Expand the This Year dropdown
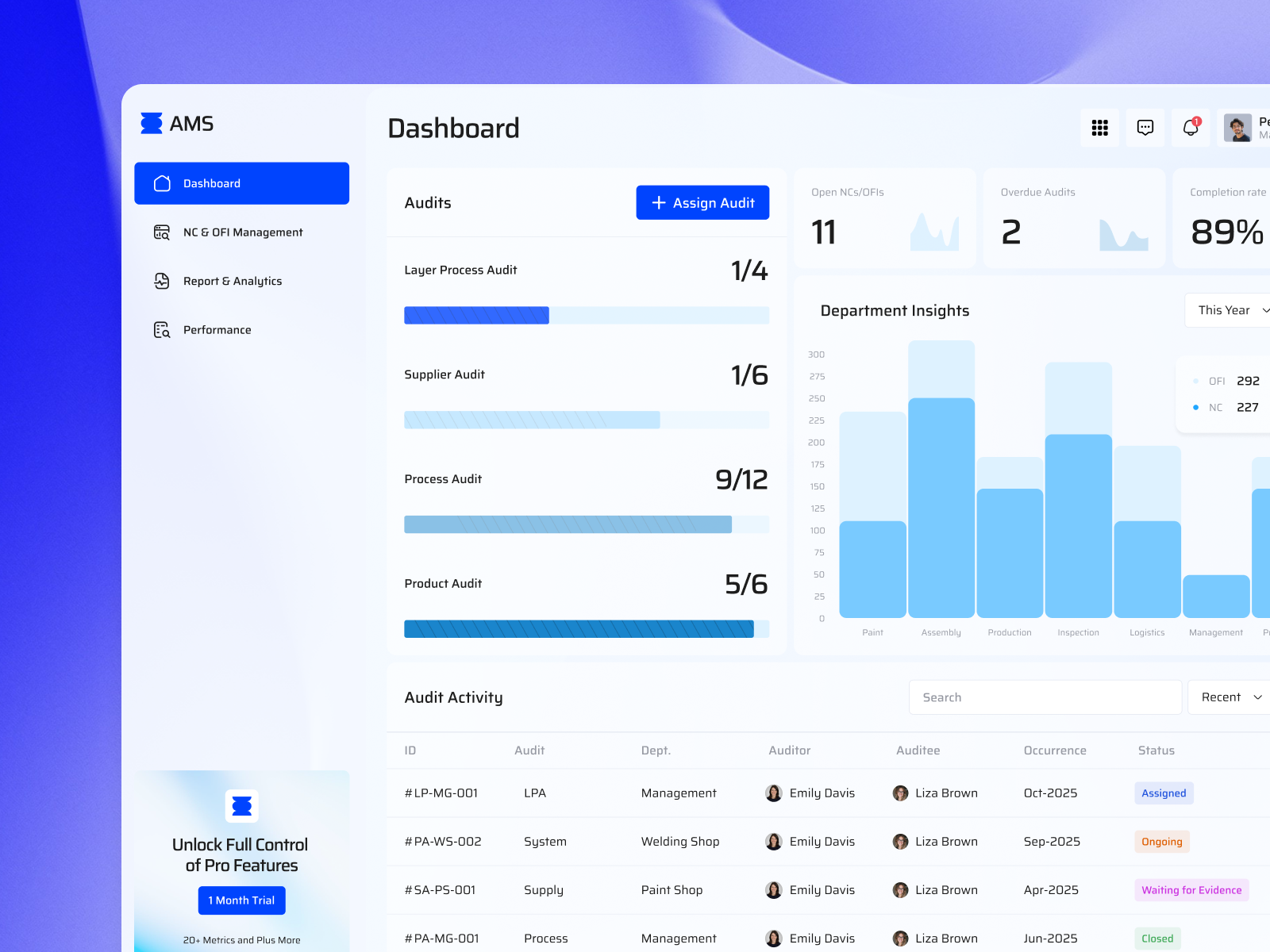The width and height of the screenshot is (1270, 952). pos(1228,310)
